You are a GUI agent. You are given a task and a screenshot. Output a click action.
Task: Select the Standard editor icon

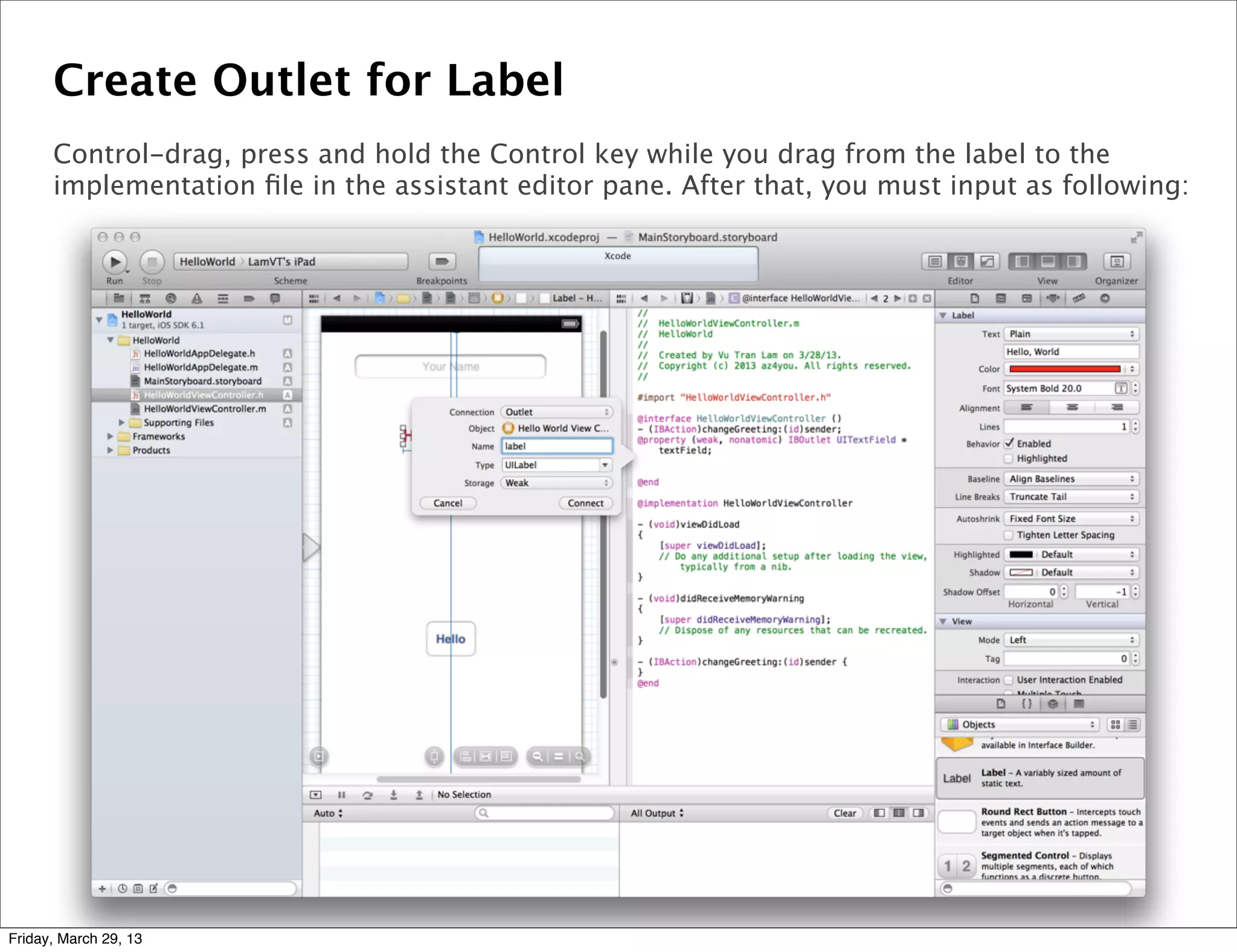click(x=934, y=262)
